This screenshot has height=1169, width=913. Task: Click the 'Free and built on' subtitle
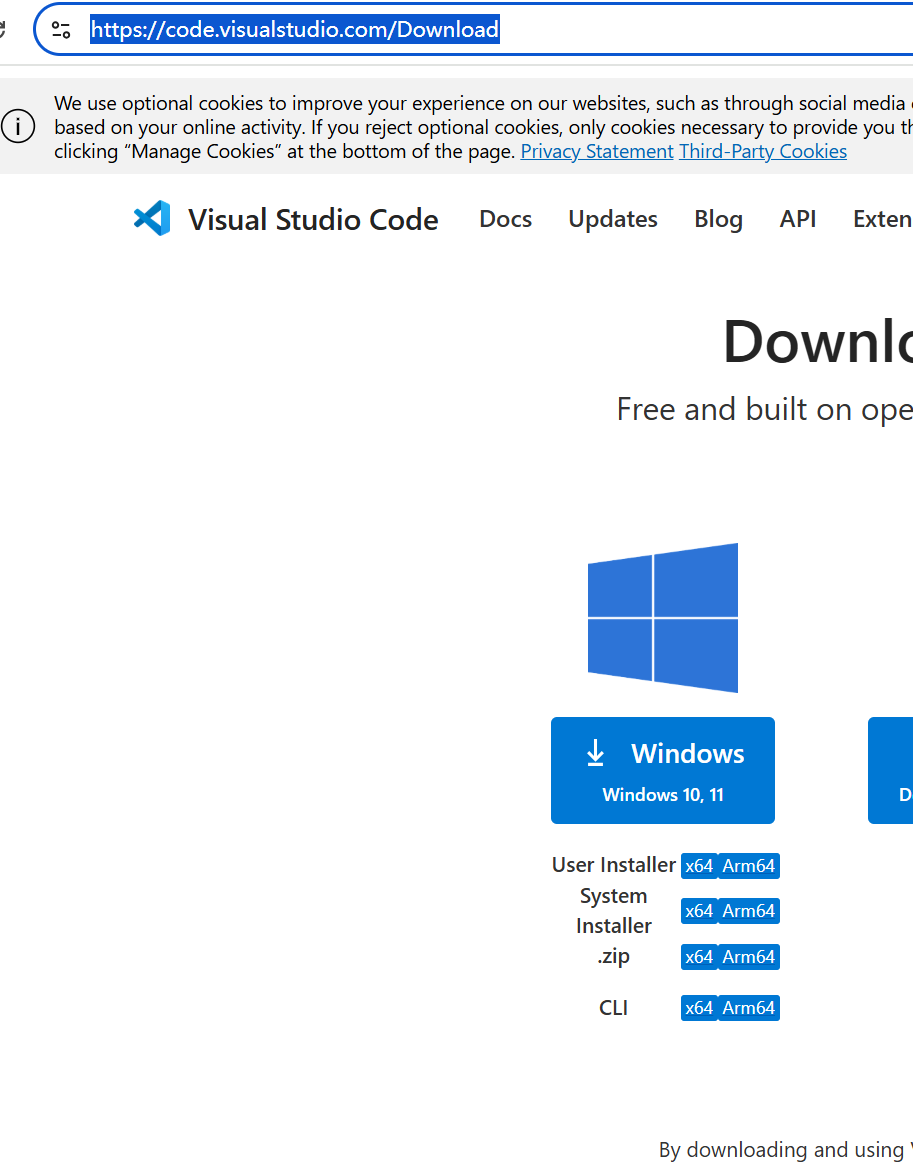pos(765,409)
